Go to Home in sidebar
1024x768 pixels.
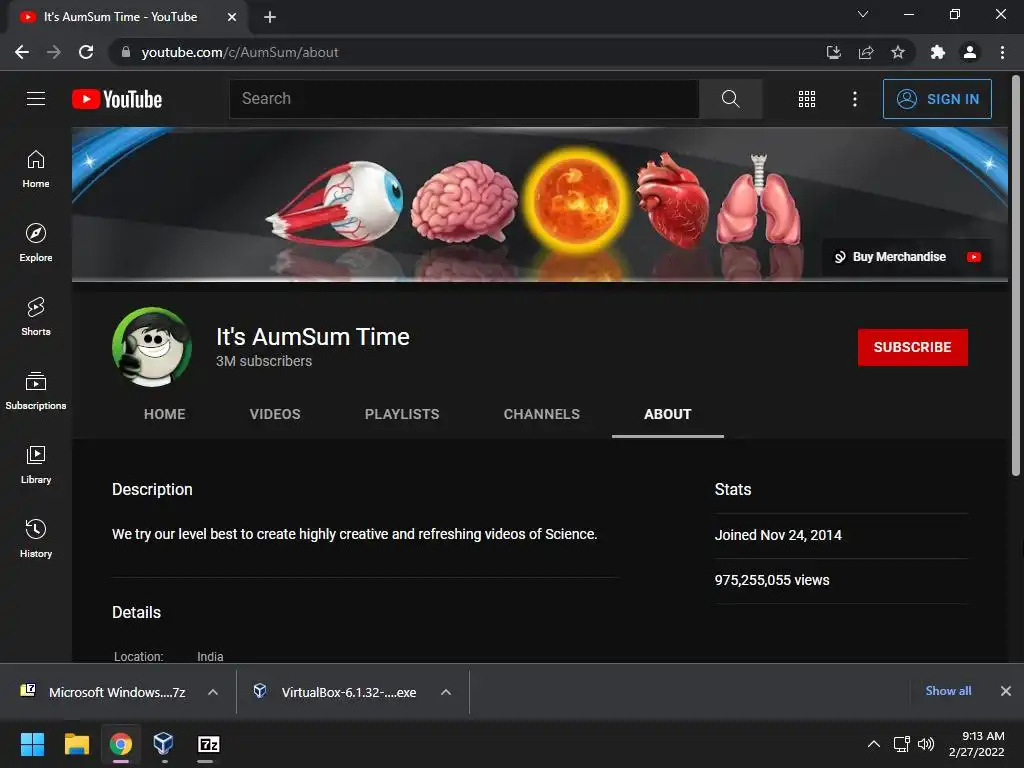coord(36,169)
